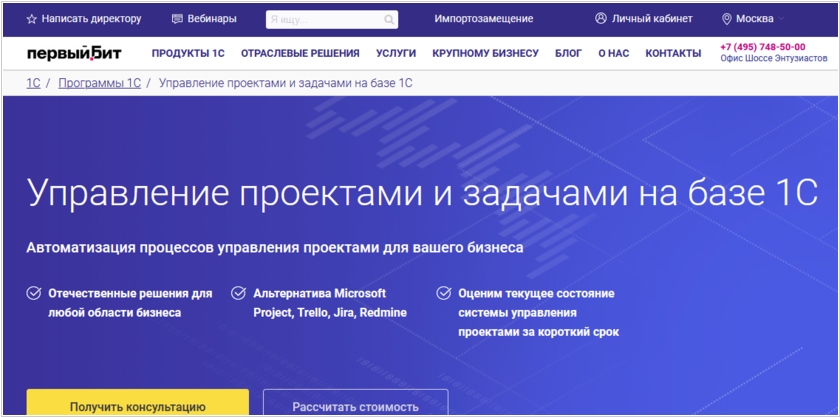Open the Вебинары link
This screenshot has width=840, height=417.
pyautogui.click(x=212, y=19)
